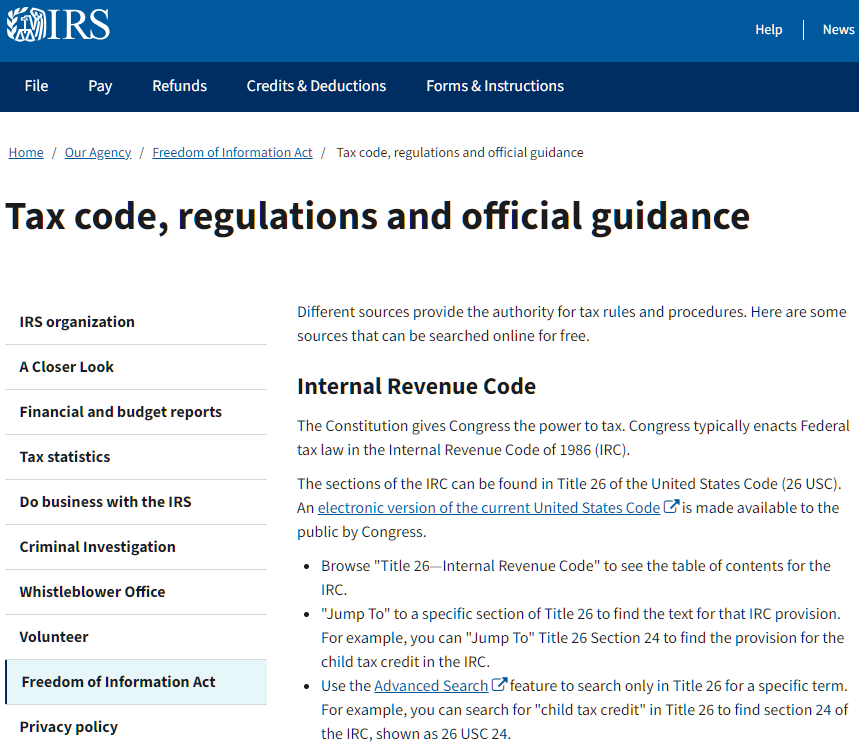Click external link icon after United States Code

[672, 507]
